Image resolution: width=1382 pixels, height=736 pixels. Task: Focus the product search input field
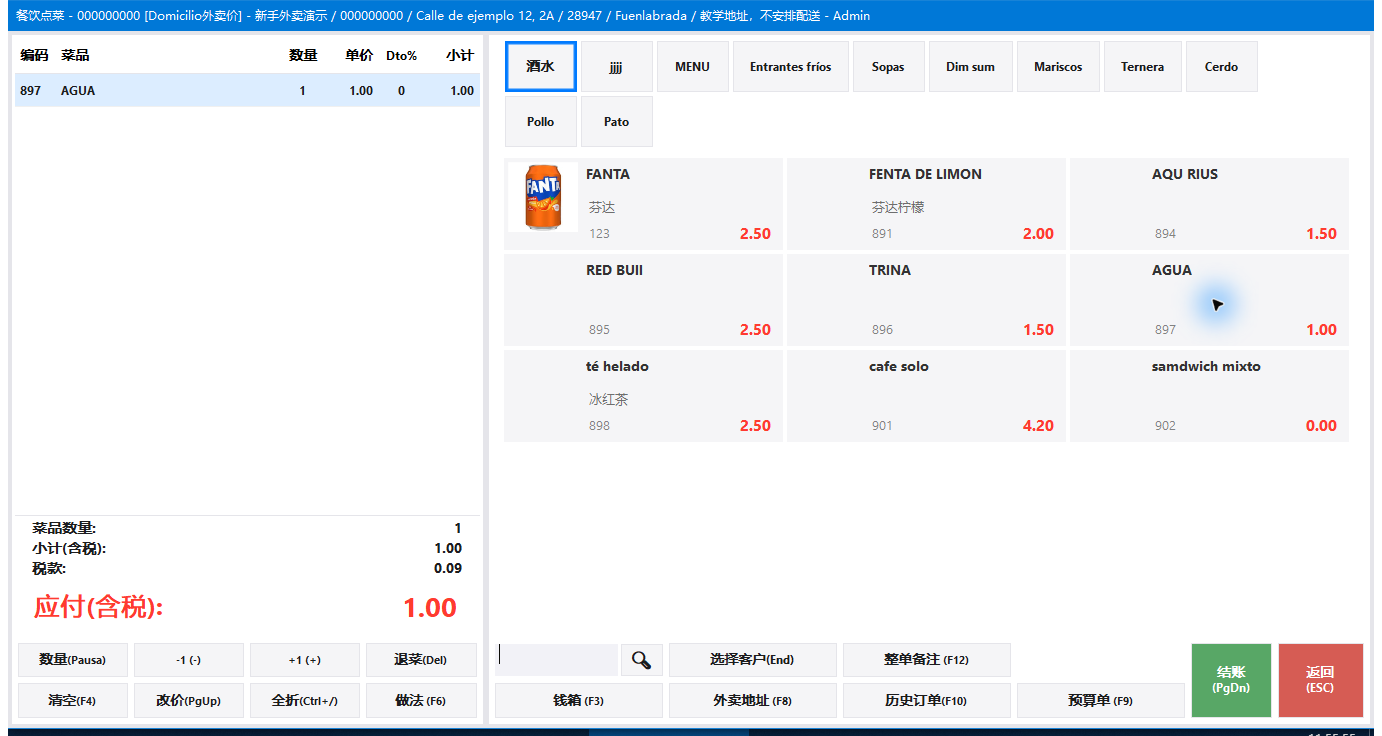[556, 660]
